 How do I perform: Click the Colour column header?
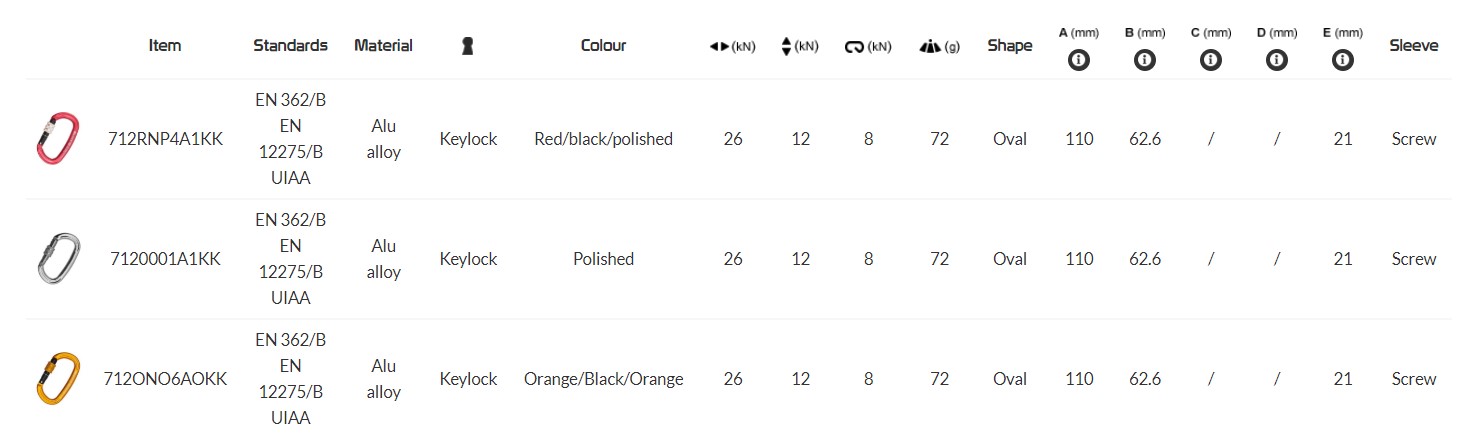[x=603, y=45]
